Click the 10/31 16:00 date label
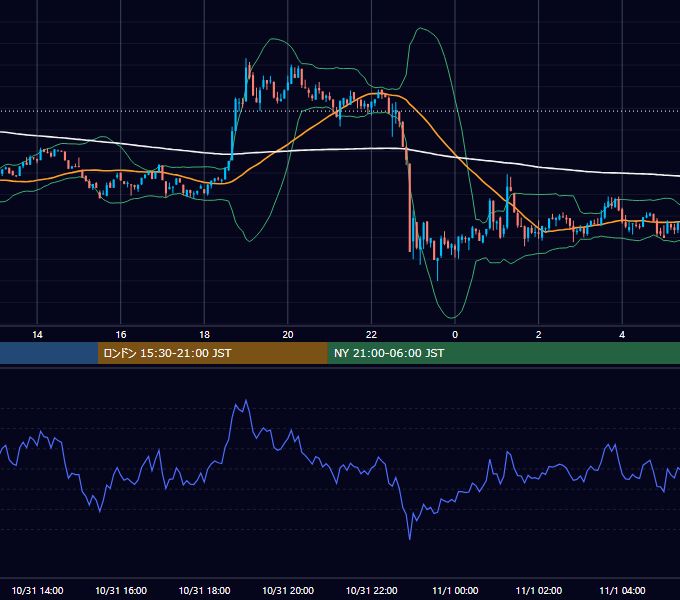Viewport: 680px width, 600px height. 121,590
